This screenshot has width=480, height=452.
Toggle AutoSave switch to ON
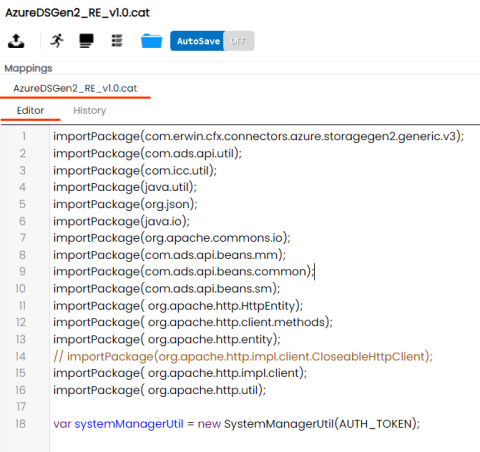point(239,41)
